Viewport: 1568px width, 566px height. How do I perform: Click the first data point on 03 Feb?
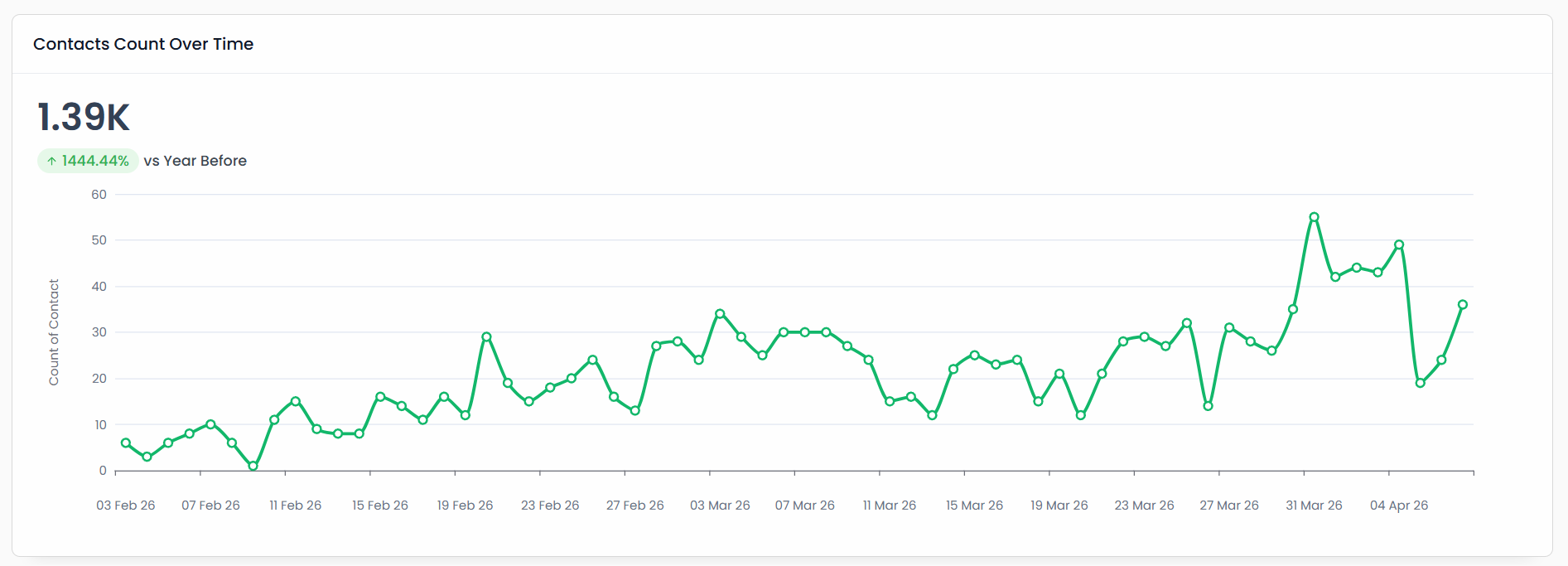pos(126,443)
